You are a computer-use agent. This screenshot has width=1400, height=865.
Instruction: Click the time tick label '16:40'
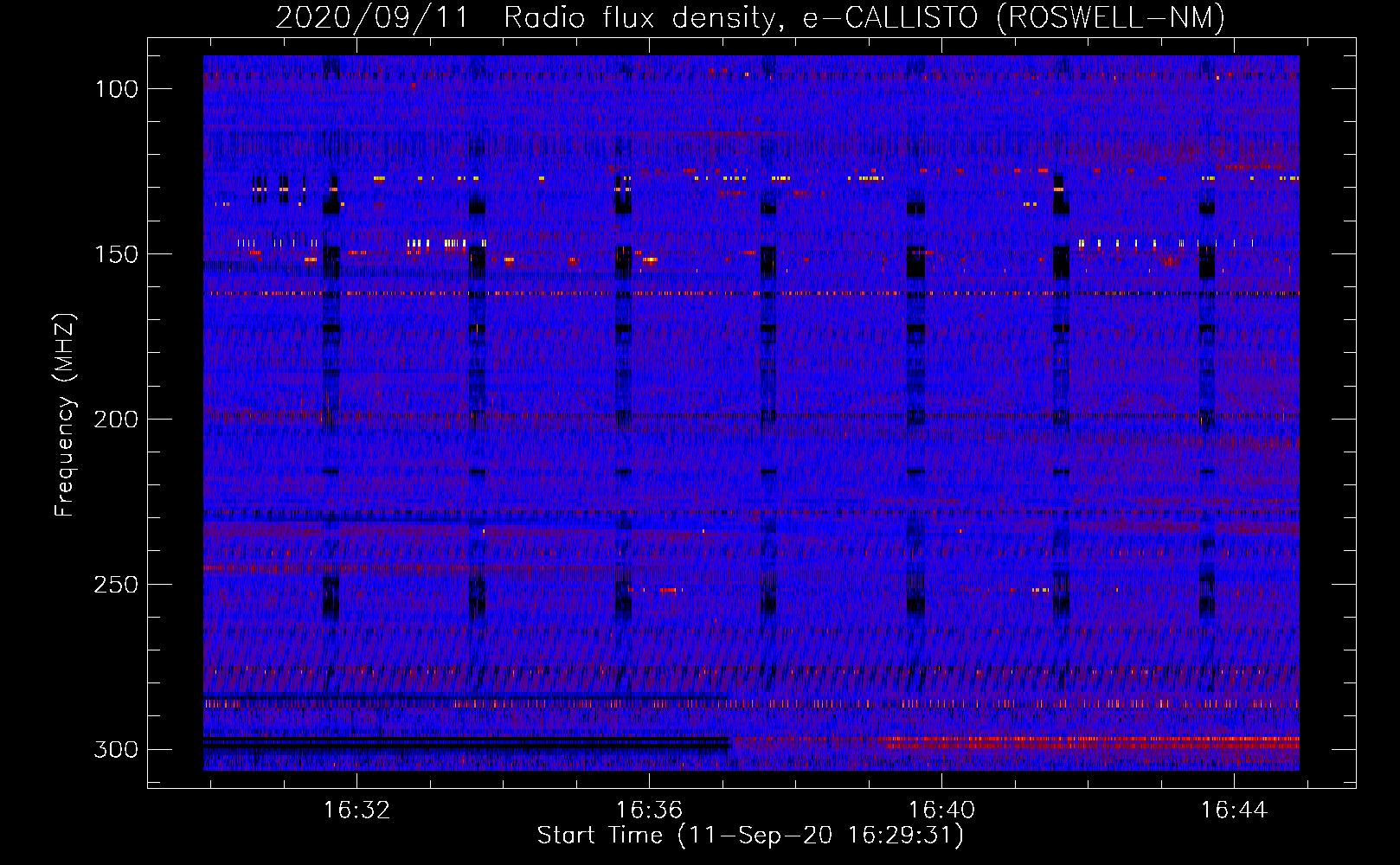(x=941, y=811)
